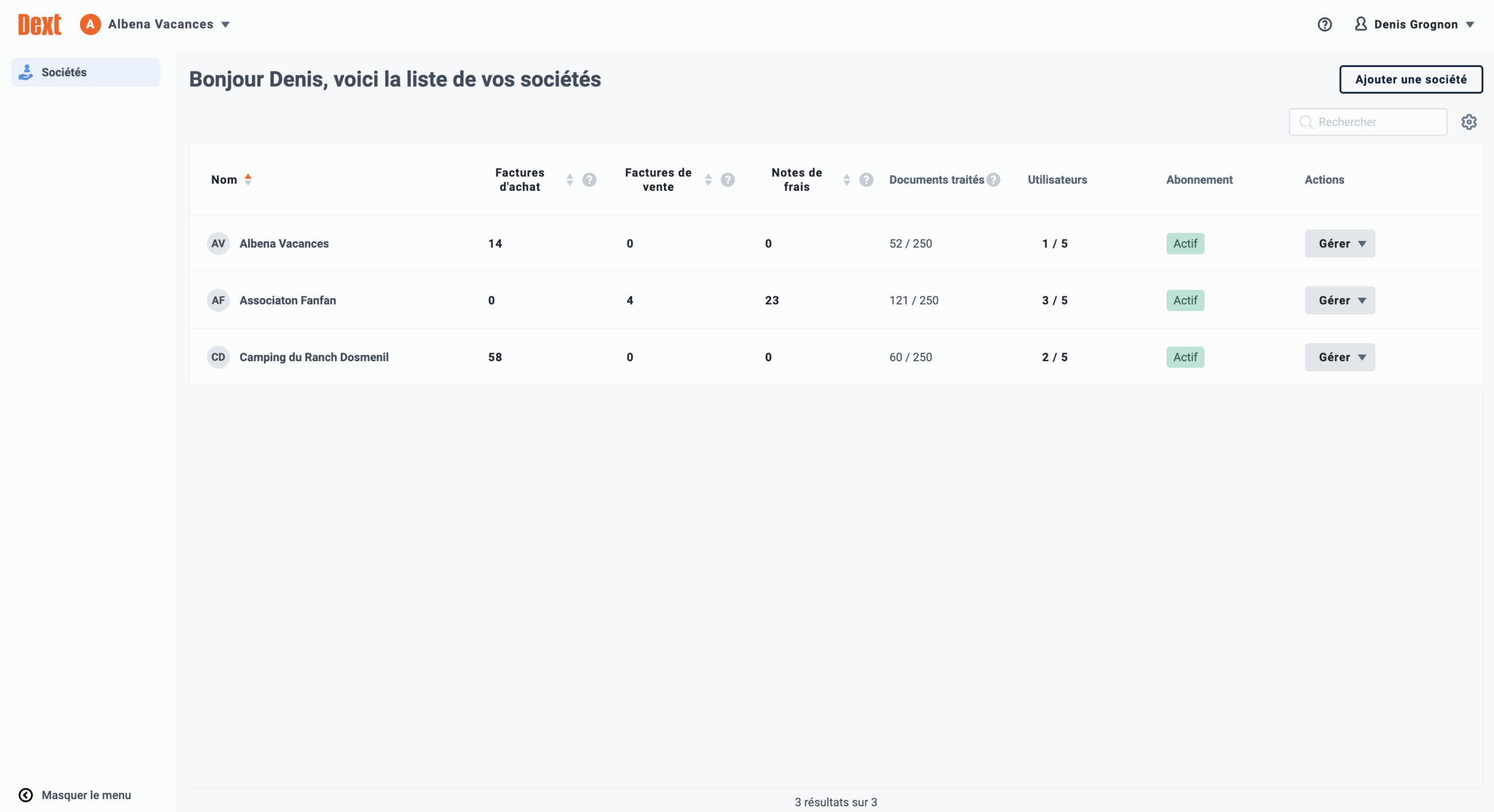Screen dimensions: 1494x812
Task: Click the 1 / 5 users value
Action: (1055, 243)
